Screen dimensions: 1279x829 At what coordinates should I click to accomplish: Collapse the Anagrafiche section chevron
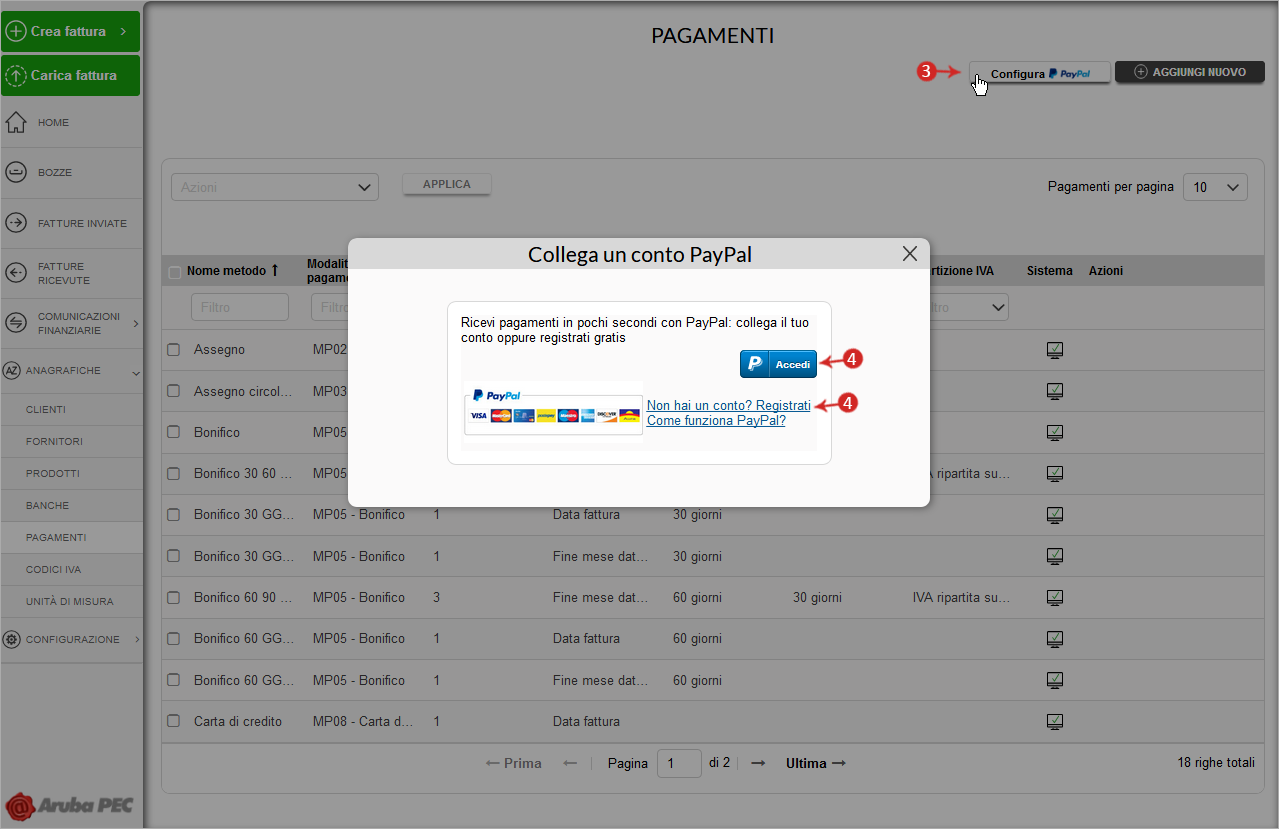point(135,372)
